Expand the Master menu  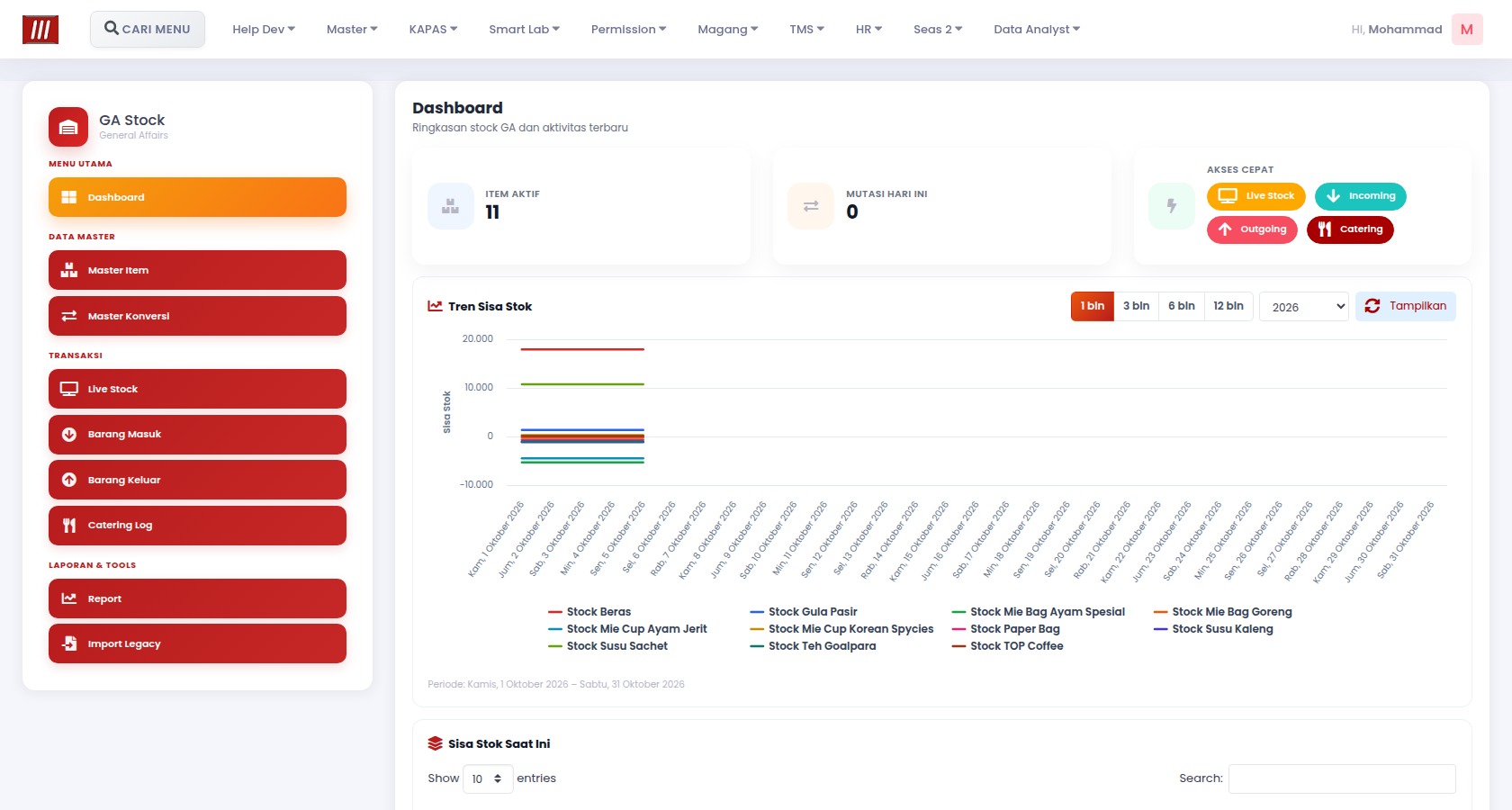pos(352,30)
